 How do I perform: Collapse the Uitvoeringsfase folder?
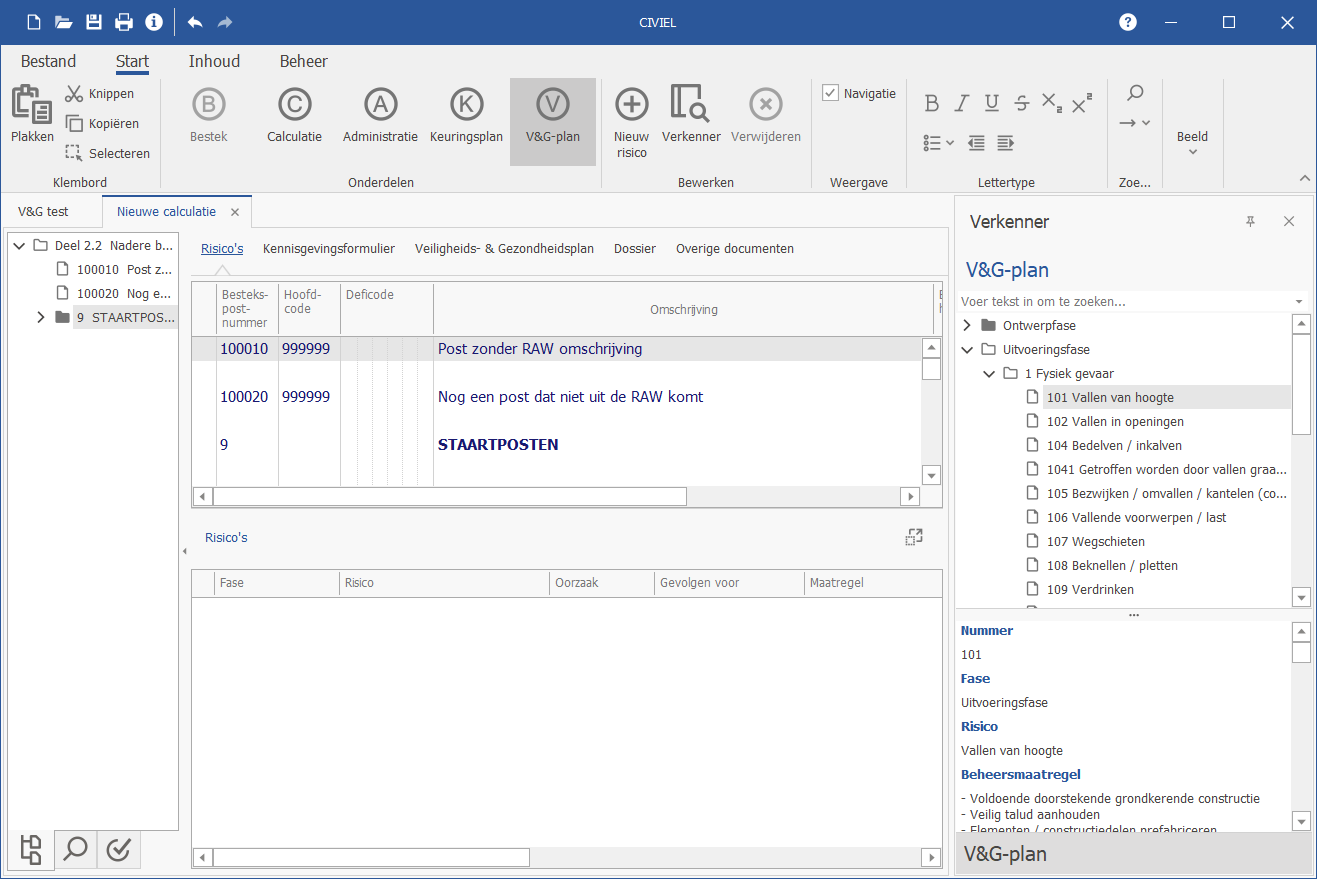pos(967,349)
